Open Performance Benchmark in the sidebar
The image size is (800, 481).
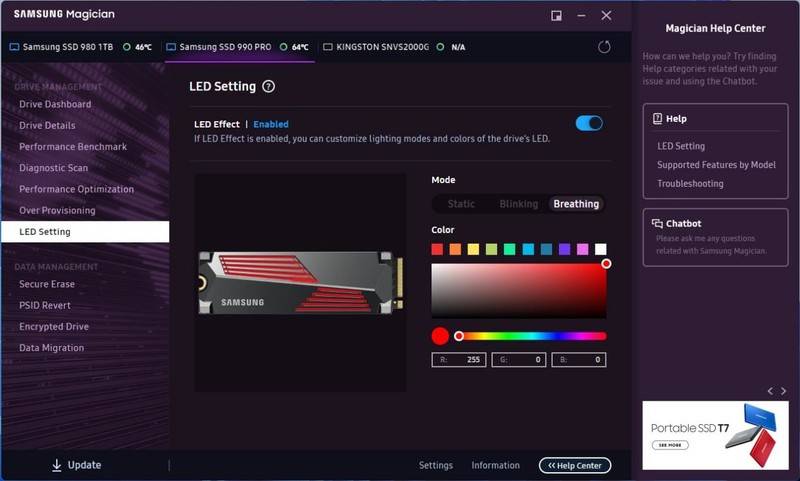click(x=73, y=147)
